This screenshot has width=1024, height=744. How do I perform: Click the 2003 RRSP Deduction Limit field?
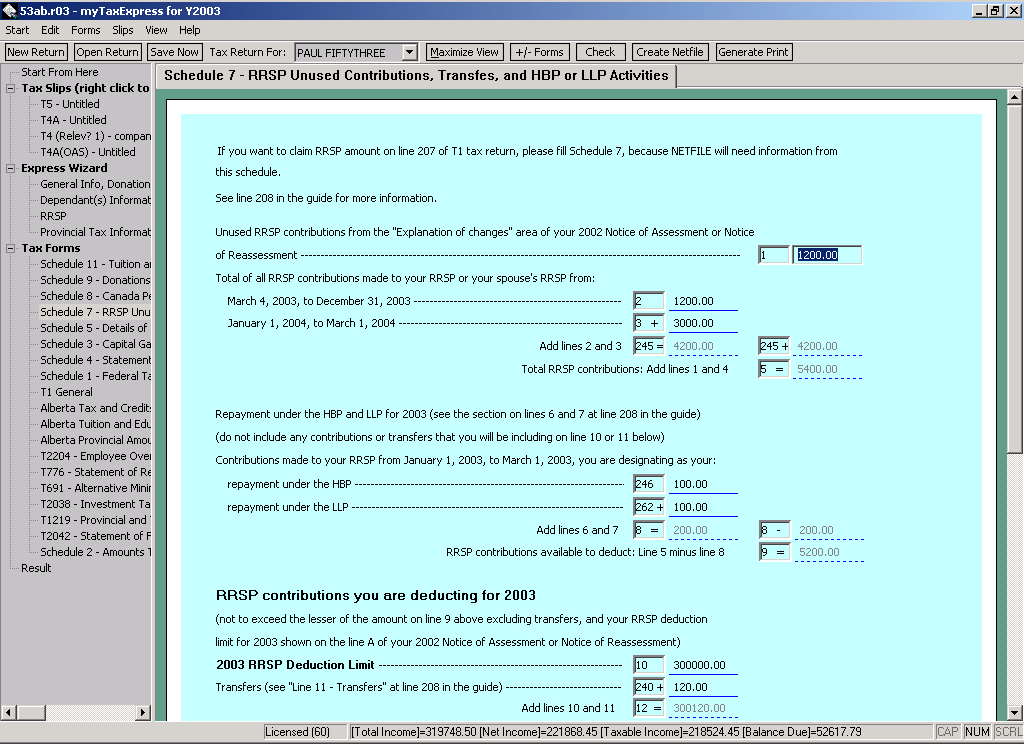(x=702, y=665)
